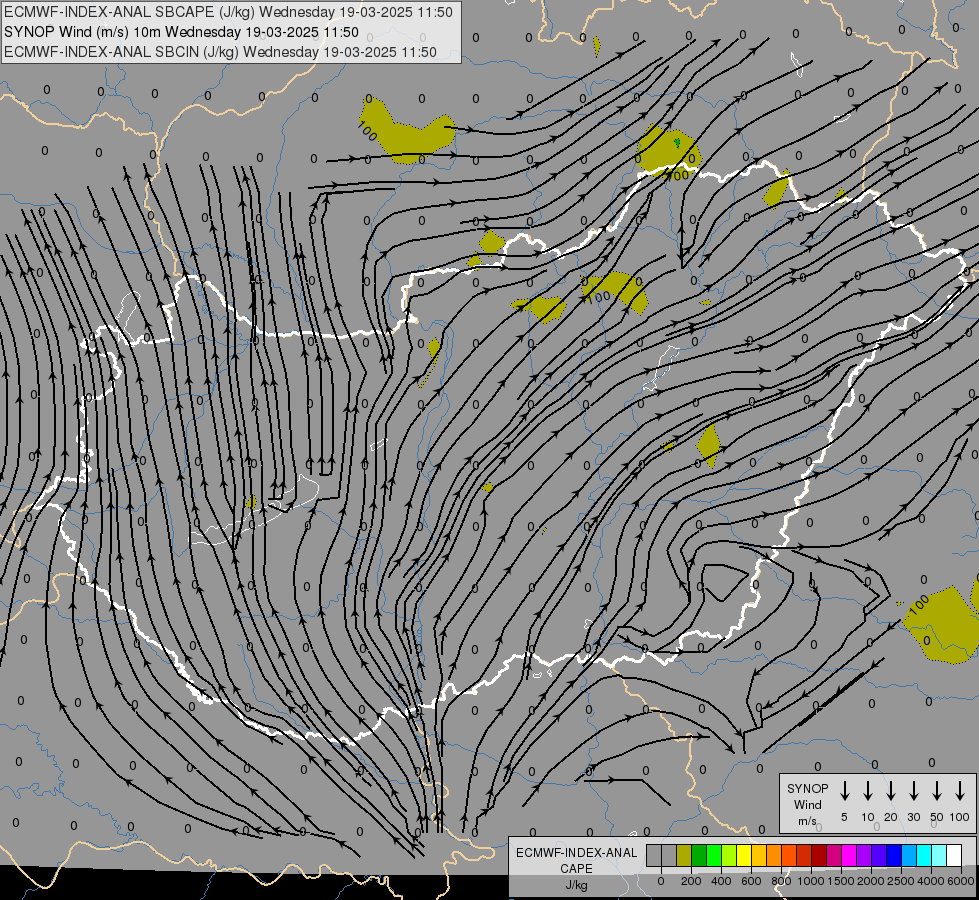Select the pale cyan CAPE legend swatch

[940, 855]
